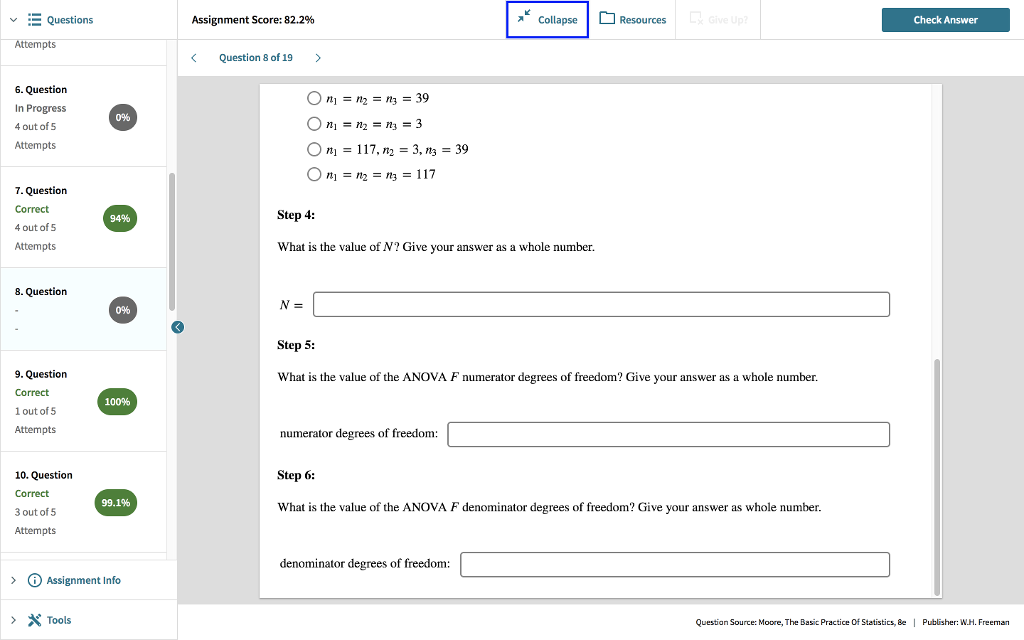Viewport: 1024px width, 640px height.
Task: Click the Check Answer button
Action: (x=945, y=19)
